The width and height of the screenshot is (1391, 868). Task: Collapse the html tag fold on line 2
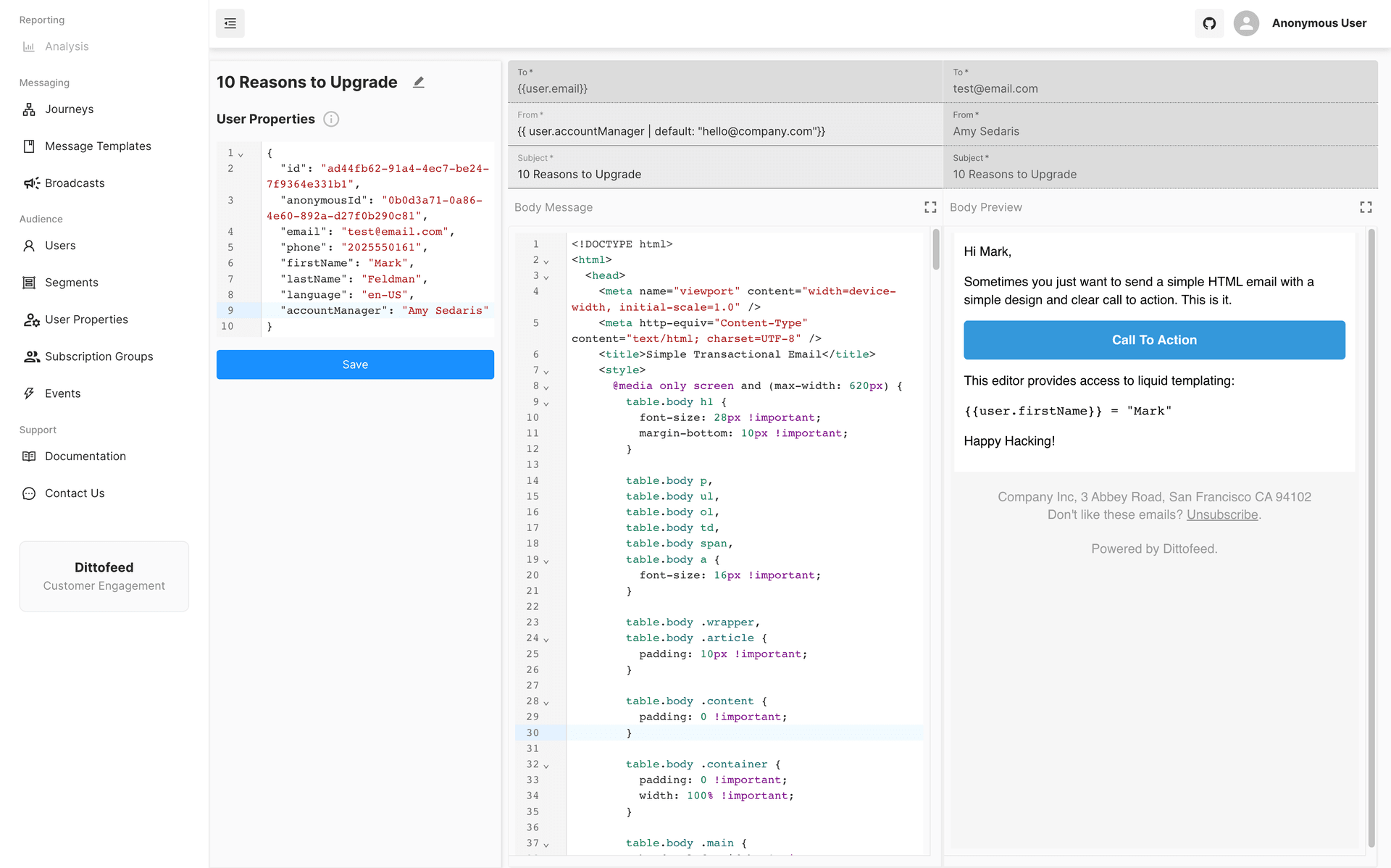coord(546,262)
